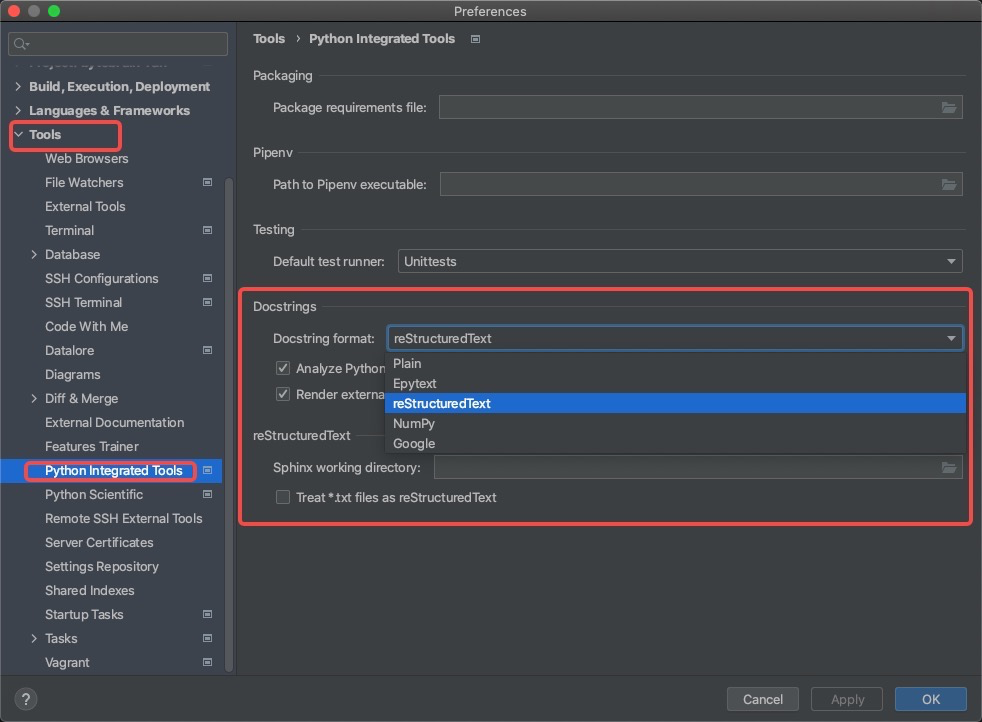The height and width of the screenshot is (722, 982).
Task: Click project-level icon next to Python Scientific
Action: click(207, 494)
